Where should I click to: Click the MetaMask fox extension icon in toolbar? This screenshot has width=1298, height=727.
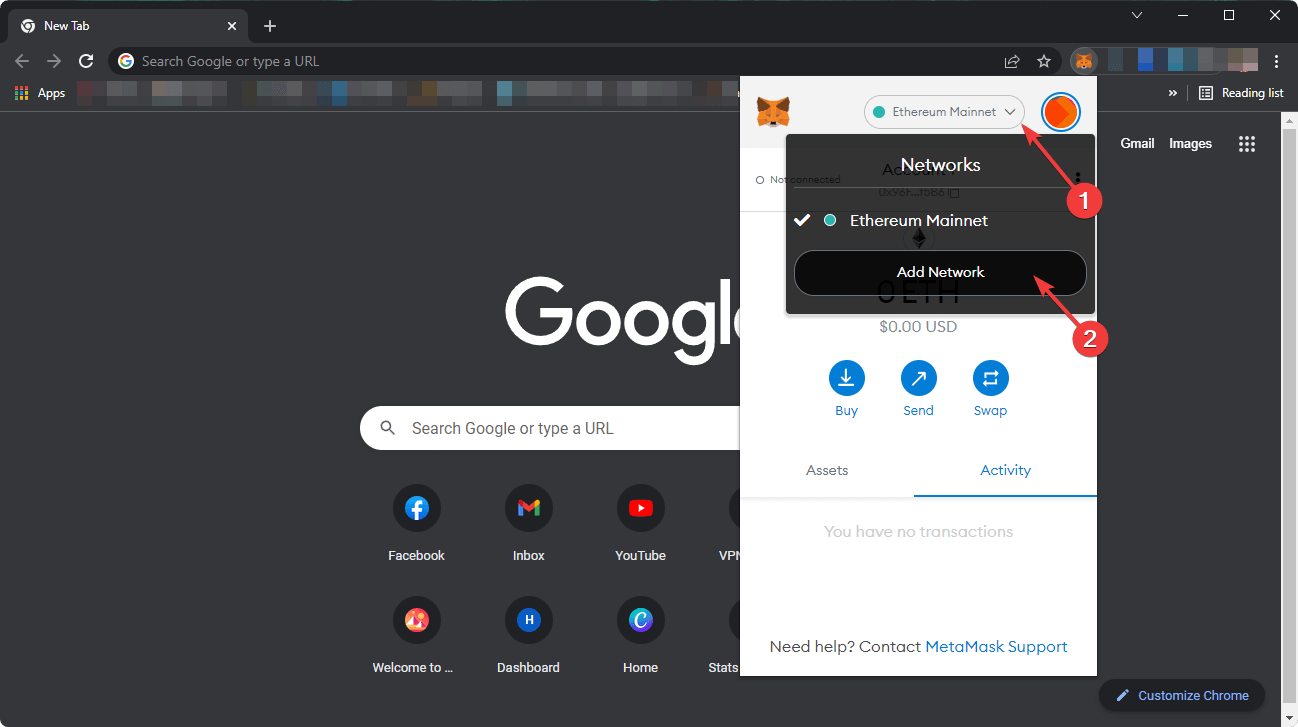1083,61
